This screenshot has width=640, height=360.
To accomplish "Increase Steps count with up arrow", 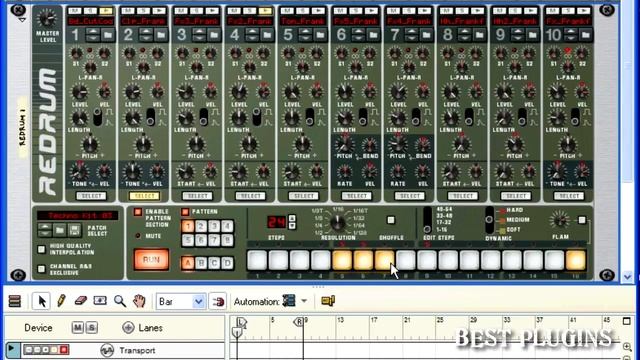I will (292, 218).
